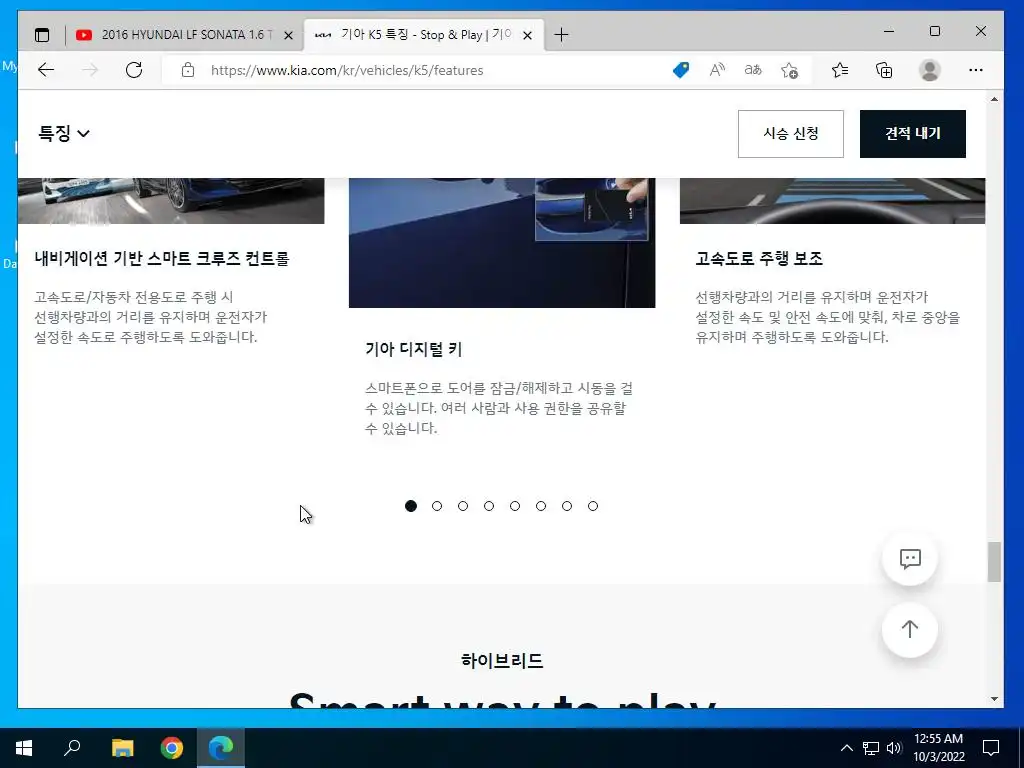Expand the 특징 section dropdown

[x=64, y=133]
